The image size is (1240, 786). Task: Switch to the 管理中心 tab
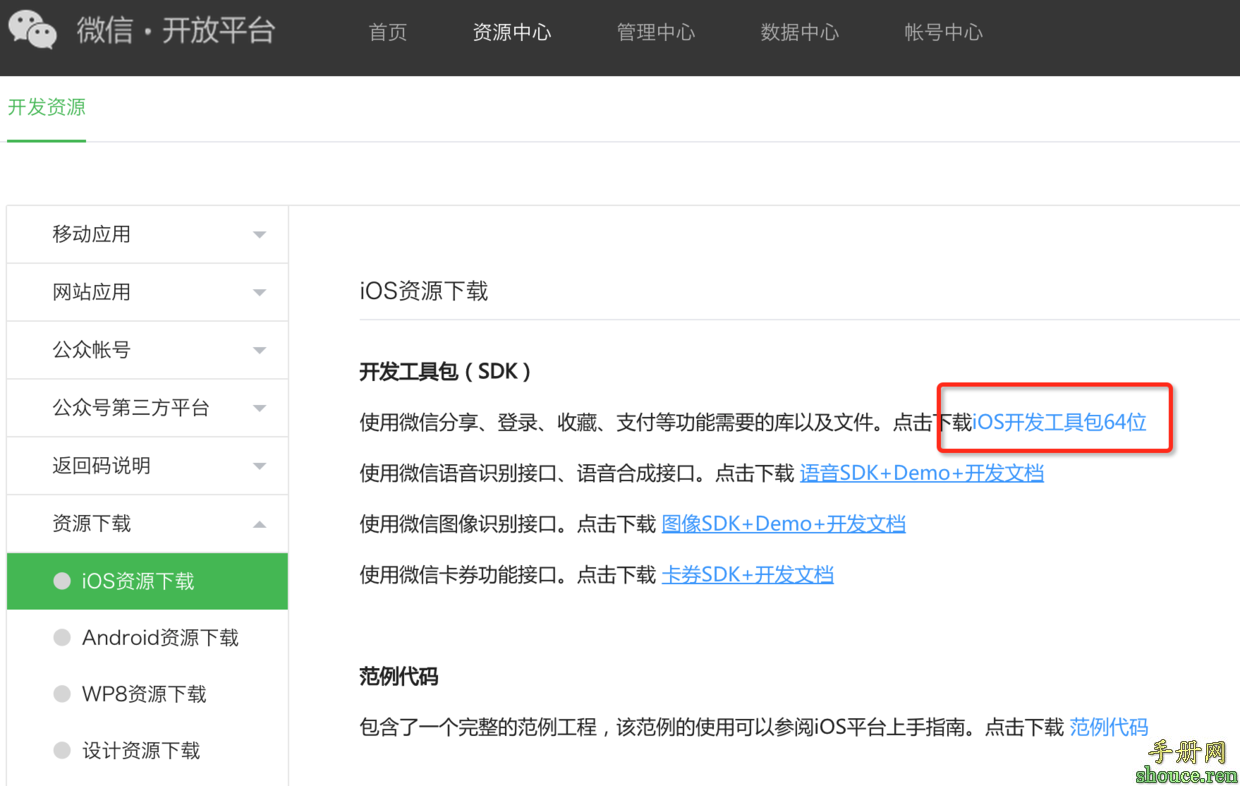[x=656, y=32]
